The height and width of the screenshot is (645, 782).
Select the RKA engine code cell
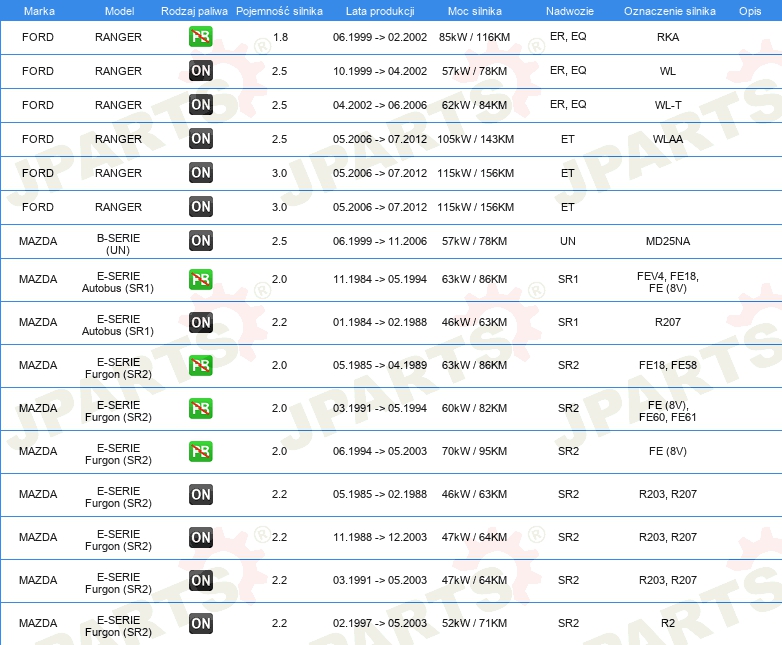(x=668, y=37)
